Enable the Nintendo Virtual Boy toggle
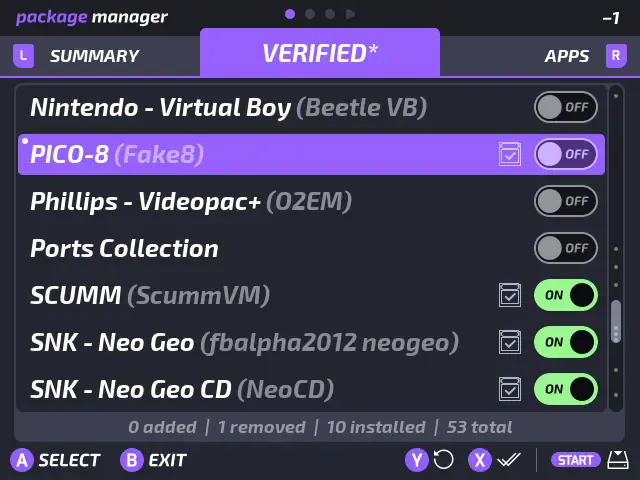This screenshot has width=640, height=480. [565, 107]
